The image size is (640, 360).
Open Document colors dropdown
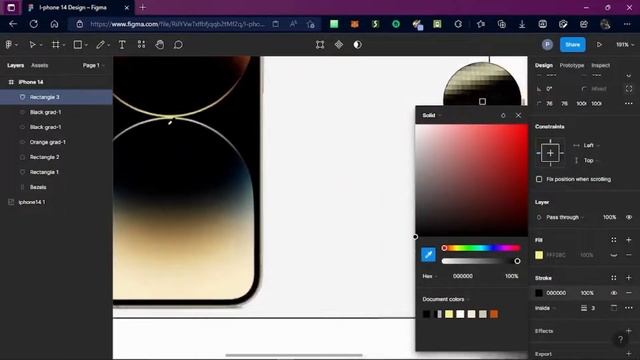click(446, 299)
